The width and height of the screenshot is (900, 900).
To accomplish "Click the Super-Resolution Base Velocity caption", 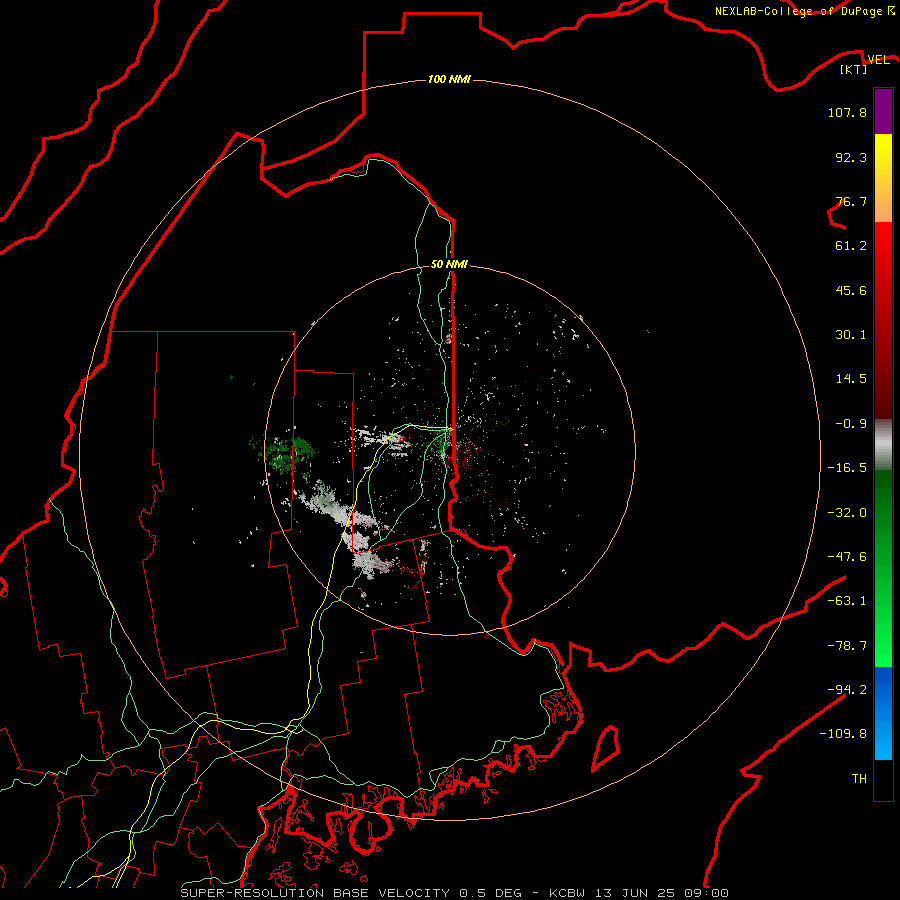I will 455,893.
